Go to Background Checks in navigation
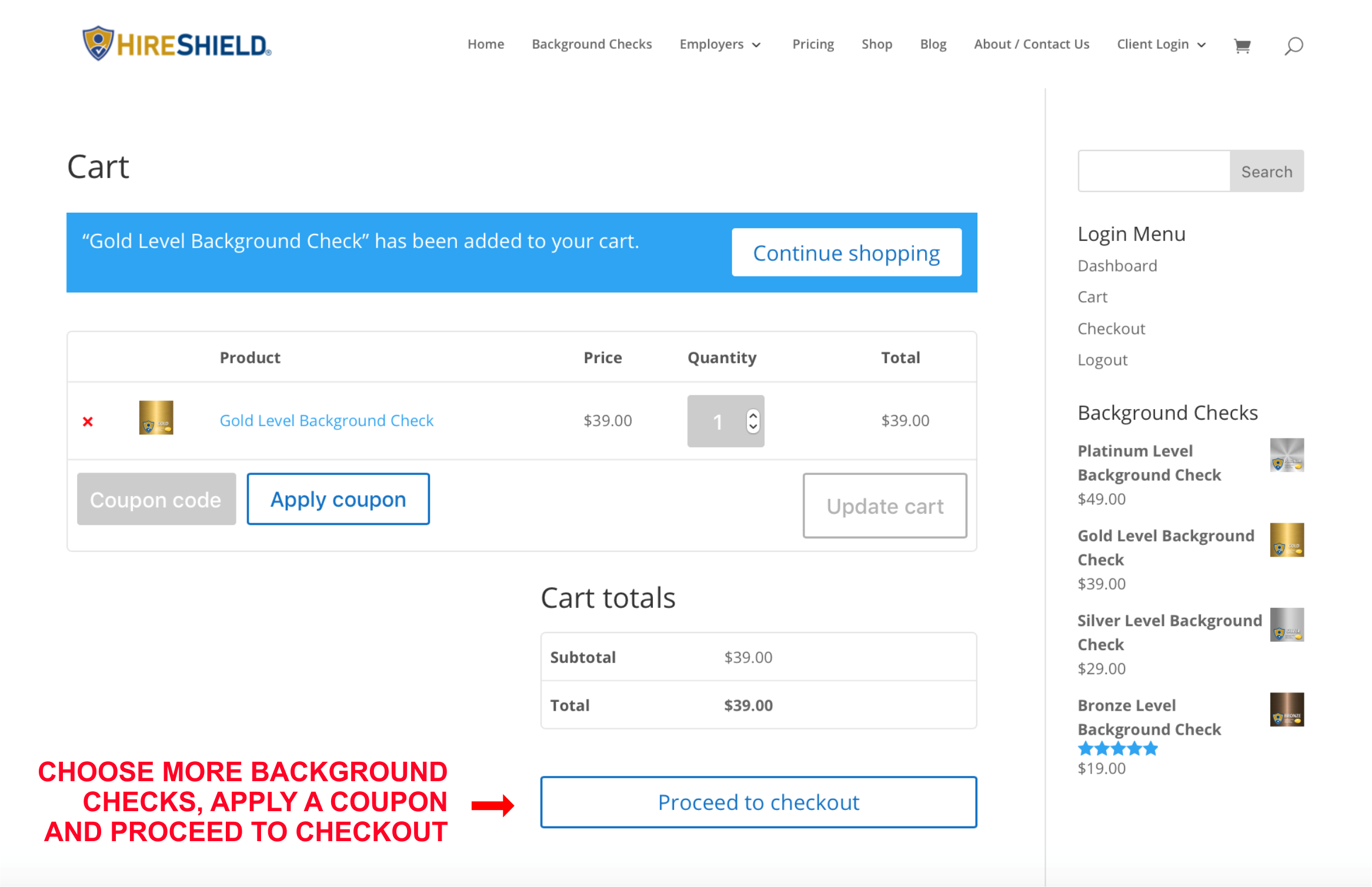 (x=592, y=44)
